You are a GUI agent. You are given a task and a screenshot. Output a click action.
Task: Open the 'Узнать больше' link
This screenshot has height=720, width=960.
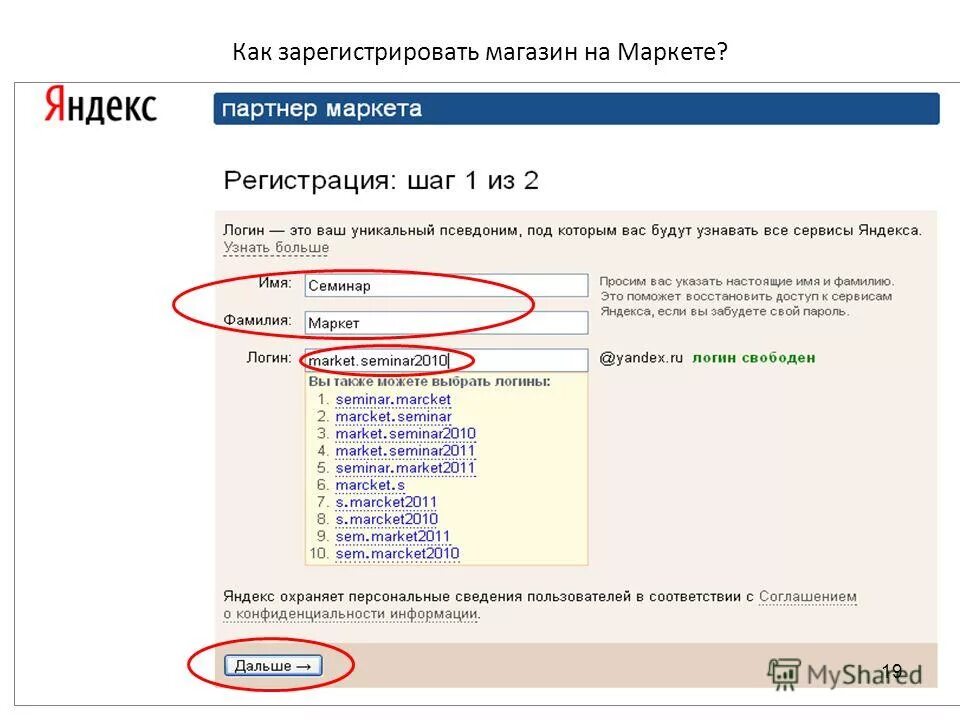[276, 248]
